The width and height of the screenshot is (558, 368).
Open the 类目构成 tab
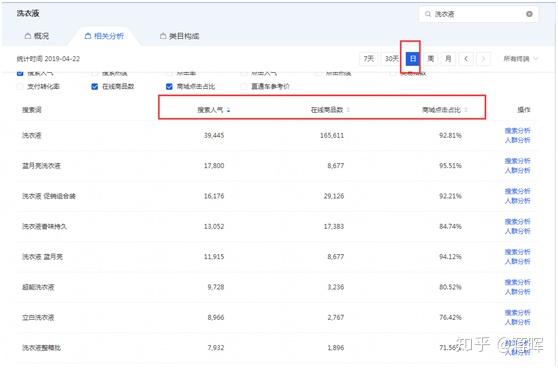point(179,36)
